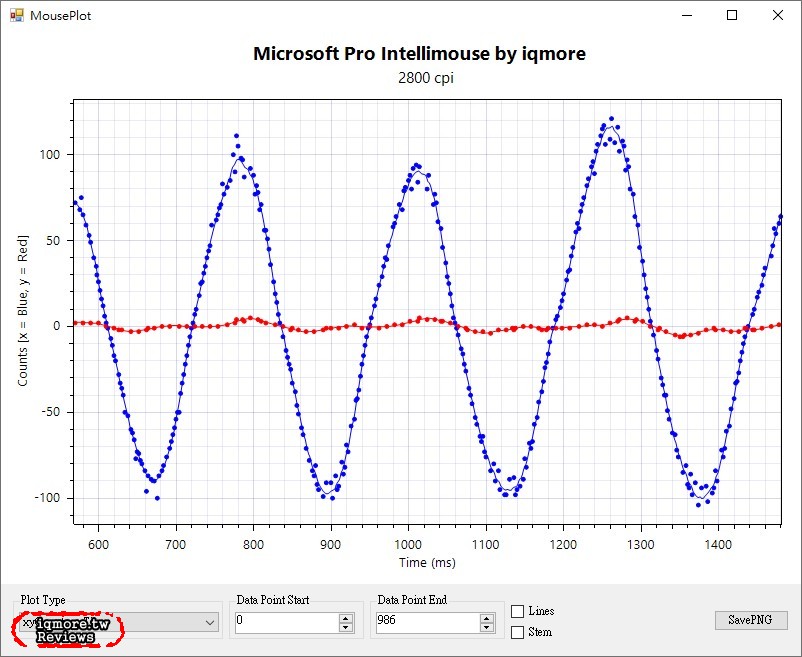Click the x-axis tick label 600
The width and height of the screenshot is (802, 657).
click(x=98, y=545)
